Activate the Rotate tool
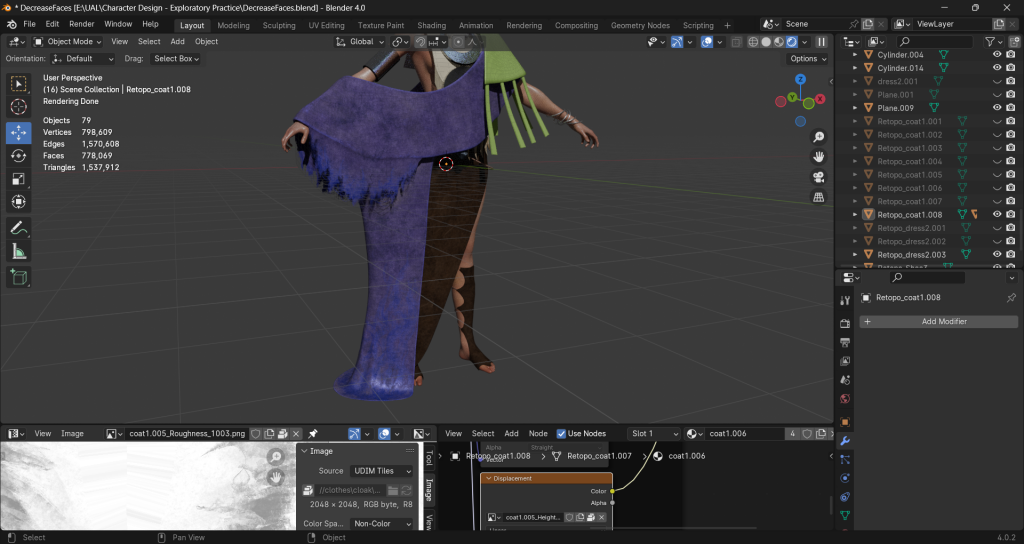 [x=18, y=155]
